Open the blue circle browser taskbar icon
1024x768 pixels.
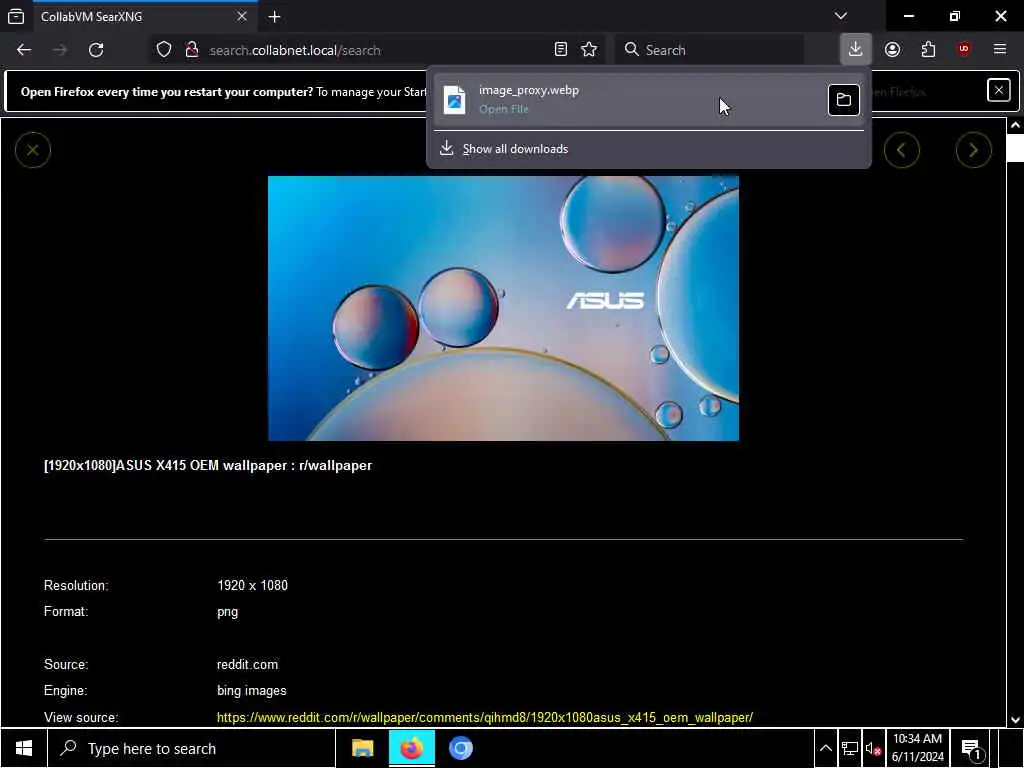click(460, 748)
